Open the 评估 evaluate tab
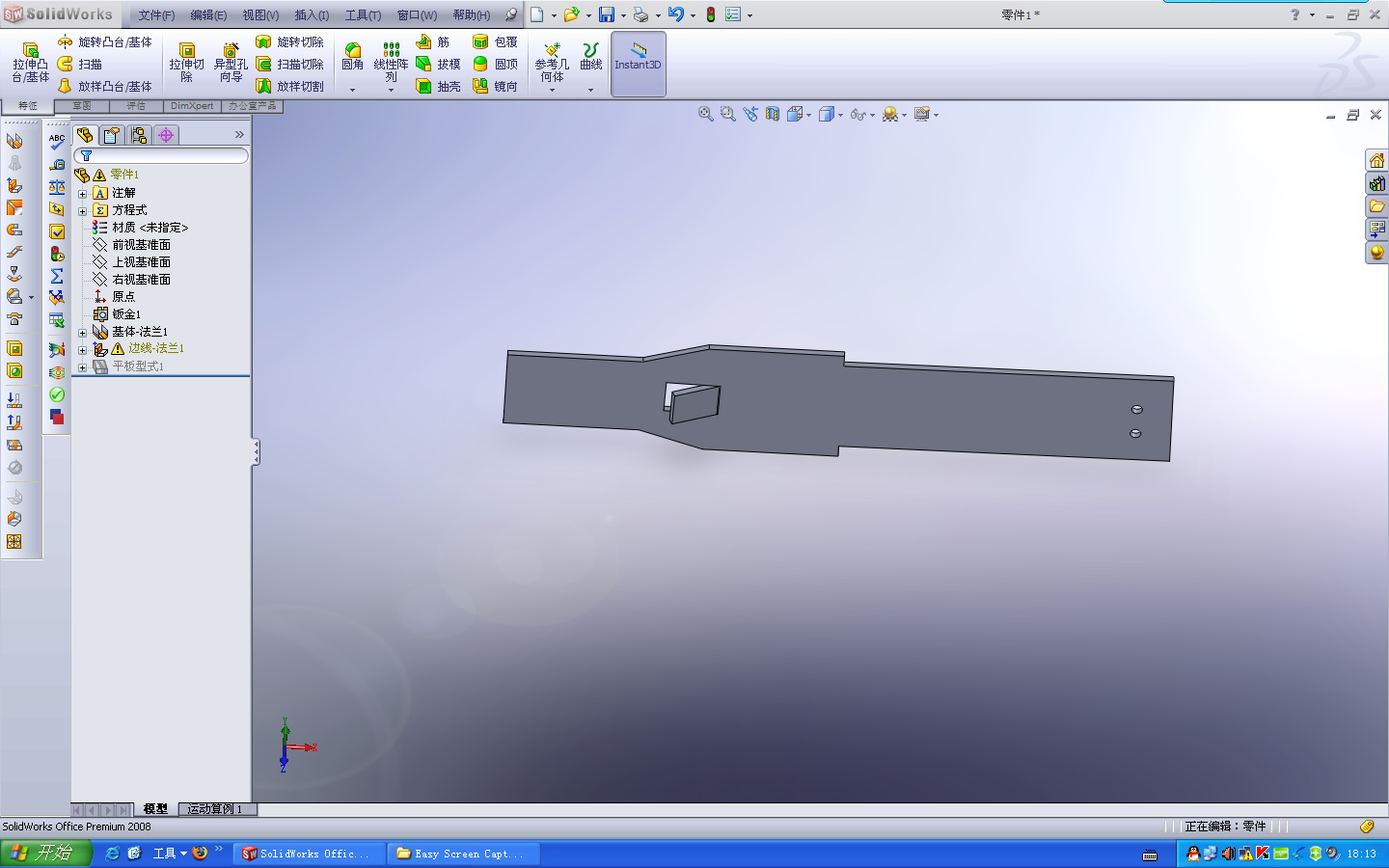This screenshot has height=868, width=1389. [x=136, y=106]
